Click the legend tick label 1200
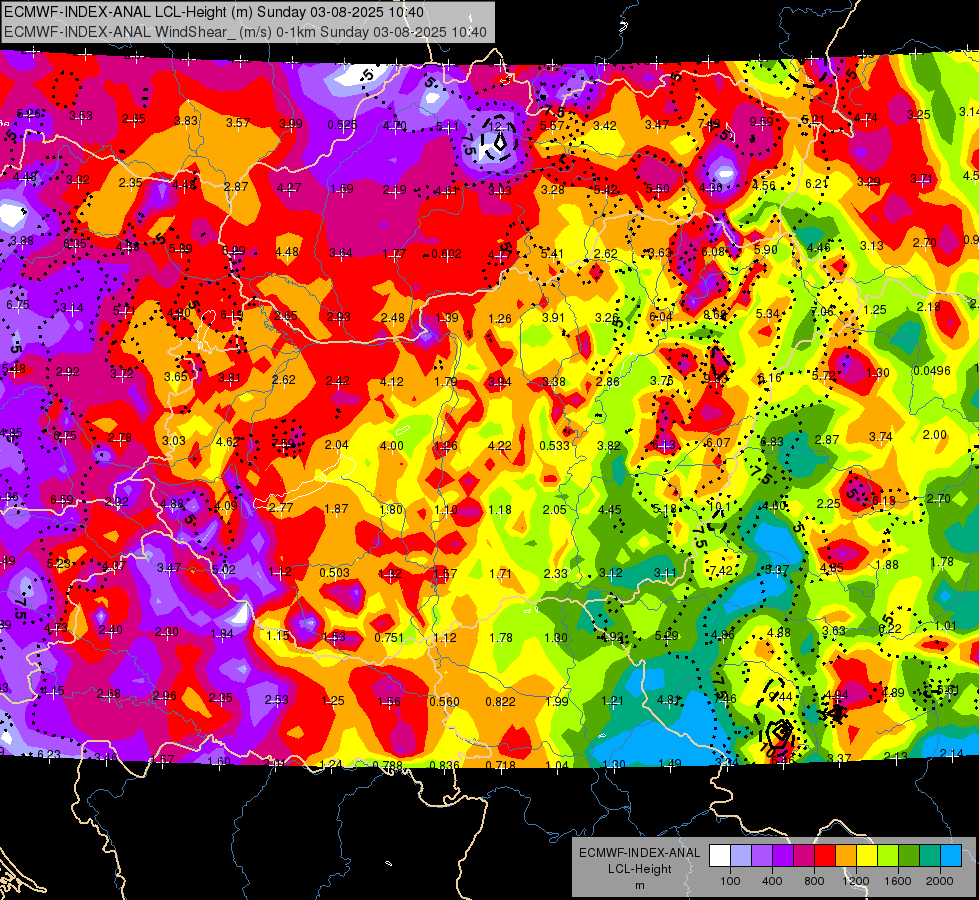The height and width of the screenshot is (900, 979). 855,881
